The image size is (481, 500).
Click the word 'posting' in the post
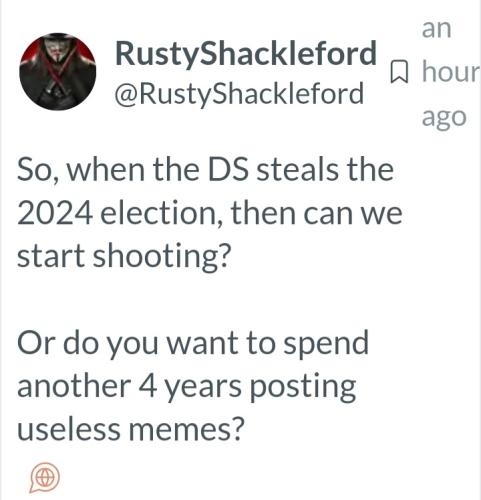click(x=302, y=388)
